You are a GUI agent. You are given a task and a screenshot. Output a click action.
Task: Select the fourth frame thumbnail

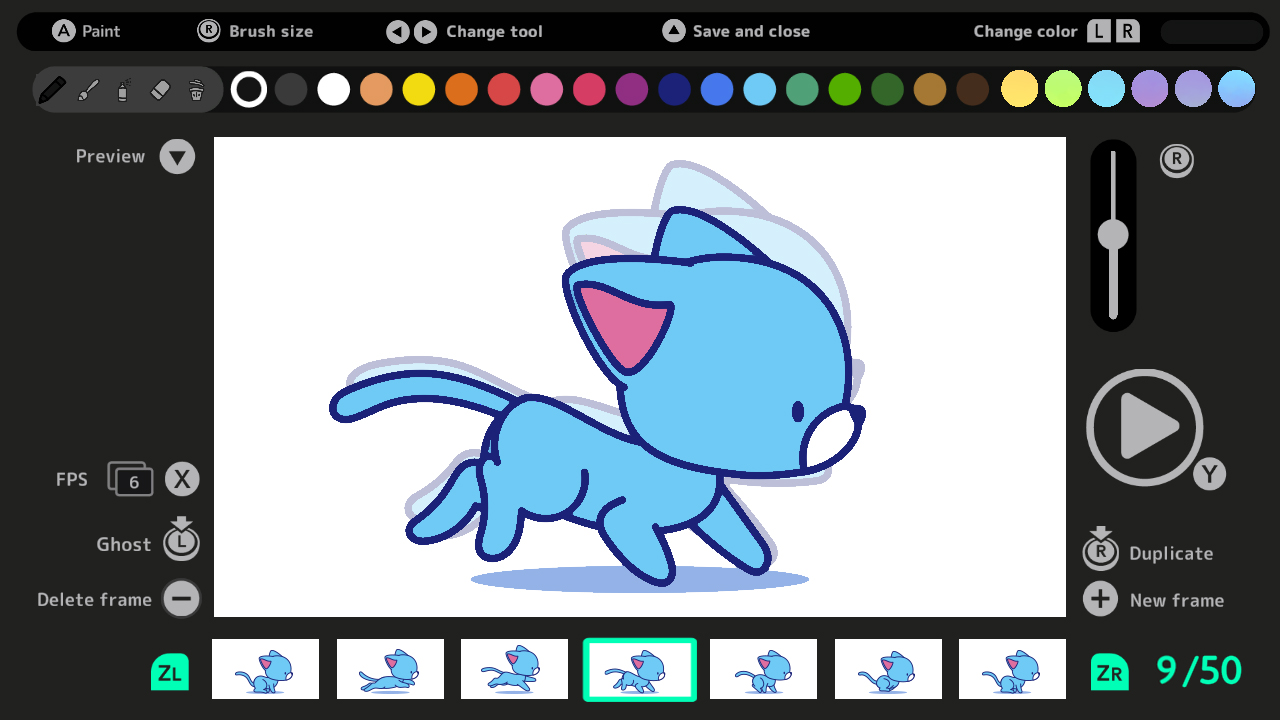639,669
